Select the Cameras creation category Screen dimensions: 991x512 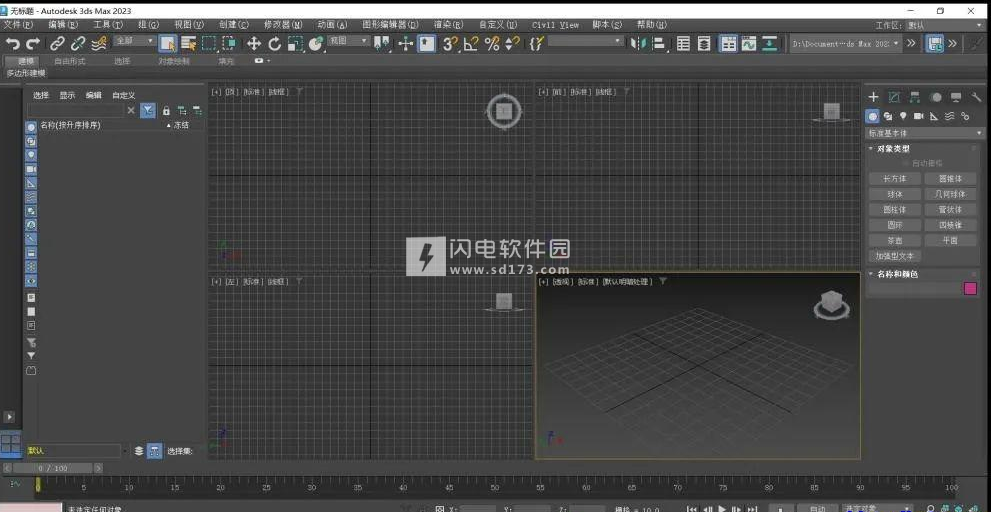pyautogui.click(x=918, y=116)
